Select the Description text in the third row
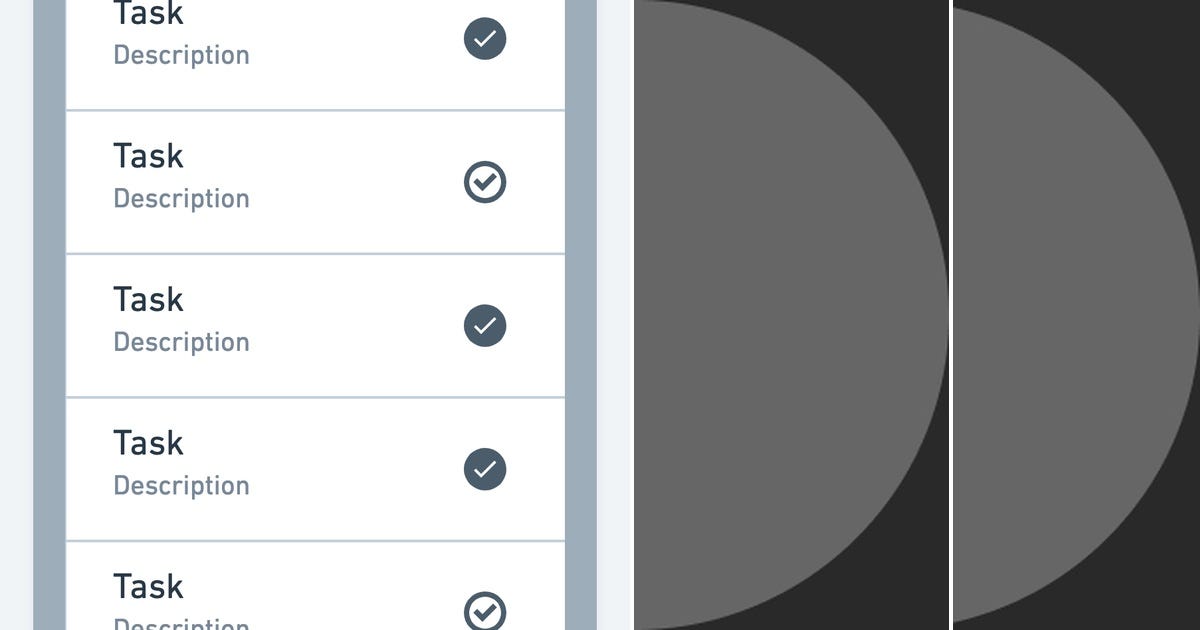 [181, 342]
